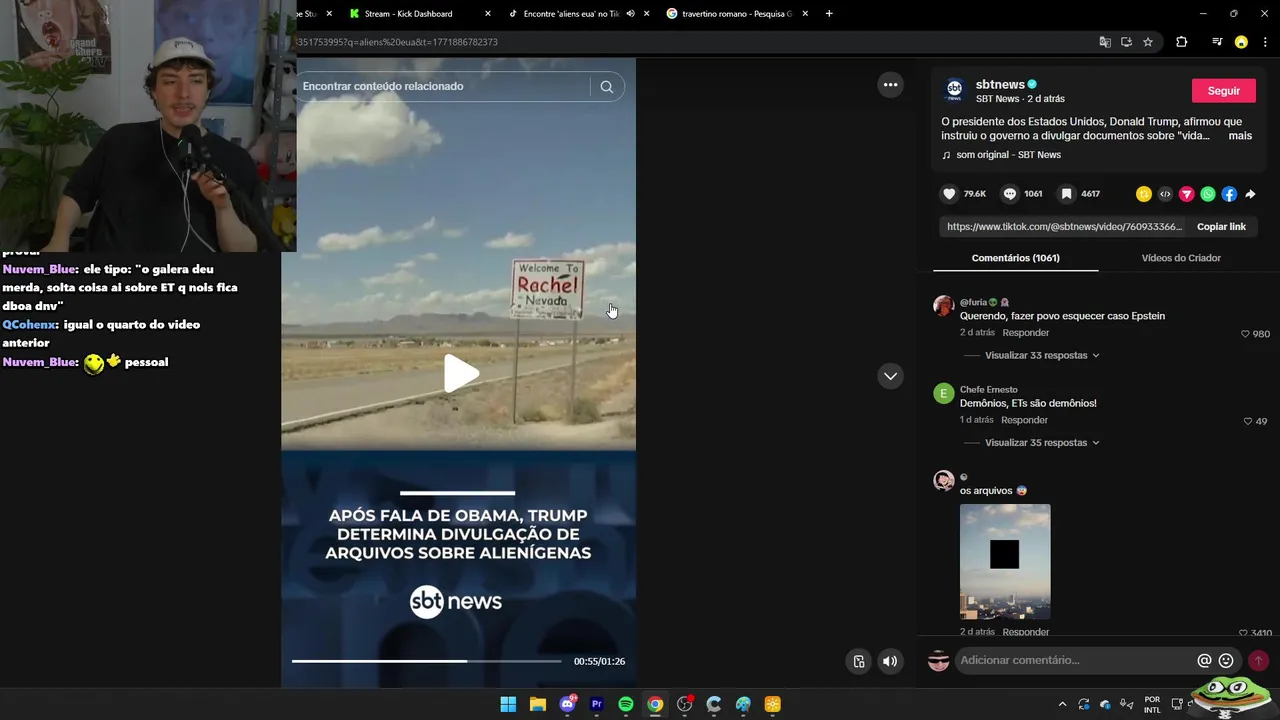Open the three-dots video options menu
This screenshot has width=1280, height=720.
tap(890, 85)
